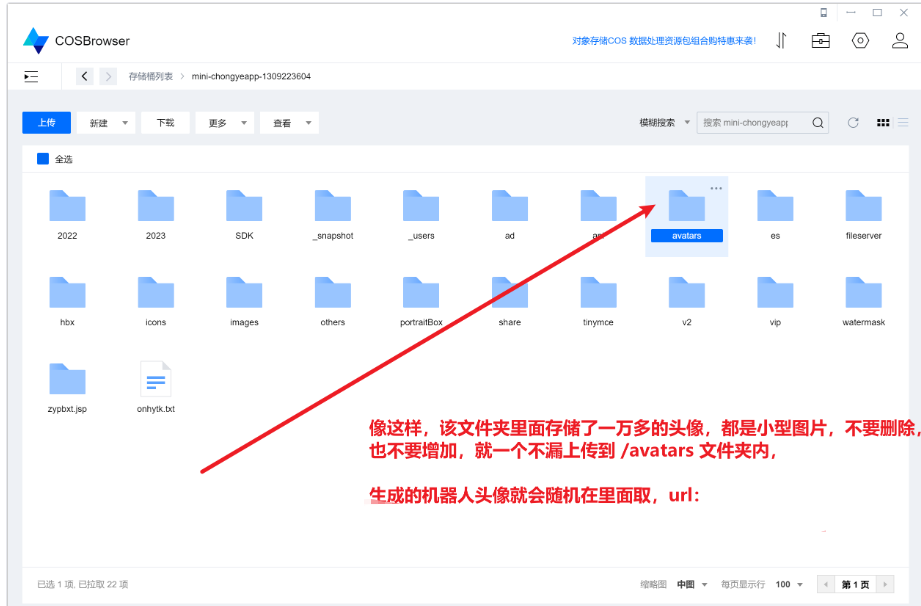The width and height of the screenshot is (921, 606).
Task: Collapse the sidebar menu icon
Action: point(31,76)
